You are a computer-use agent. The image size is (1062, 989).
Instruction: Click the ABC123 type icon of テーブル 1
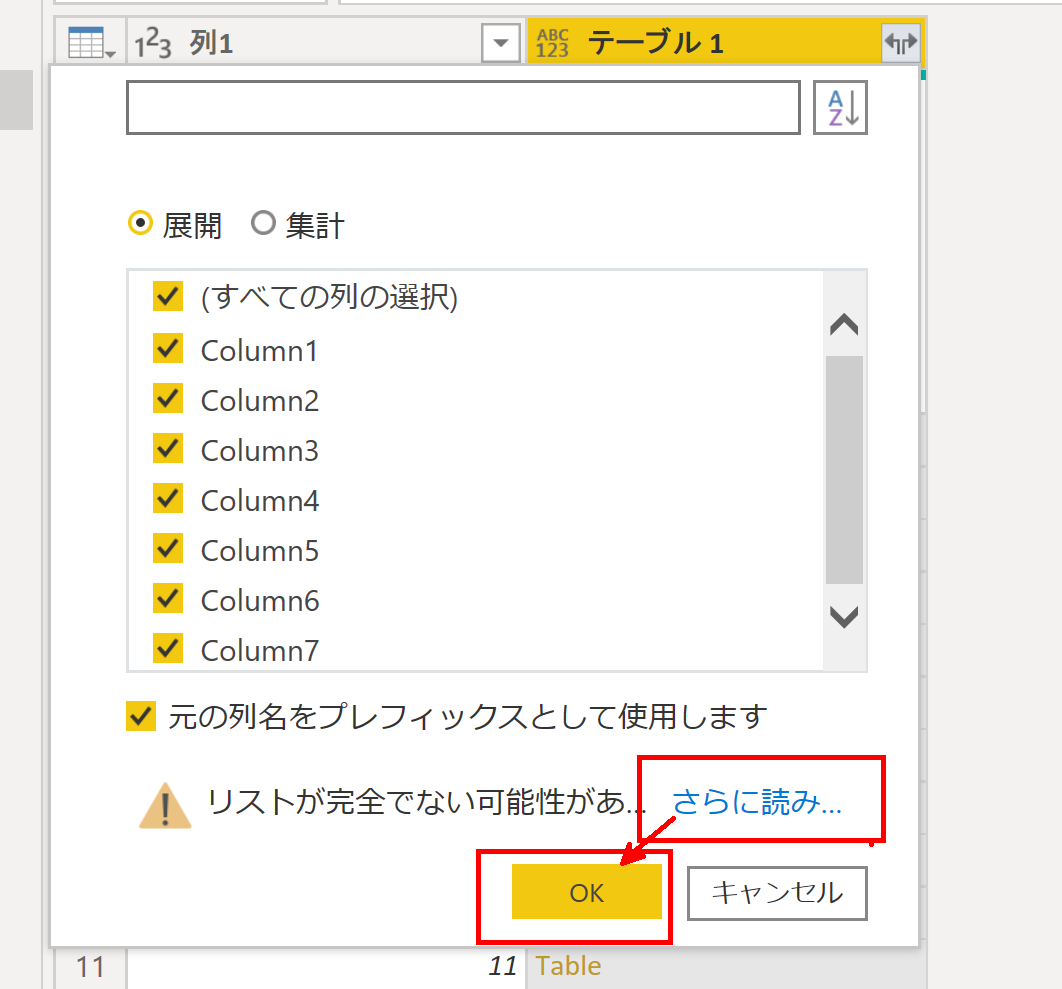click(x=552, y=43)
